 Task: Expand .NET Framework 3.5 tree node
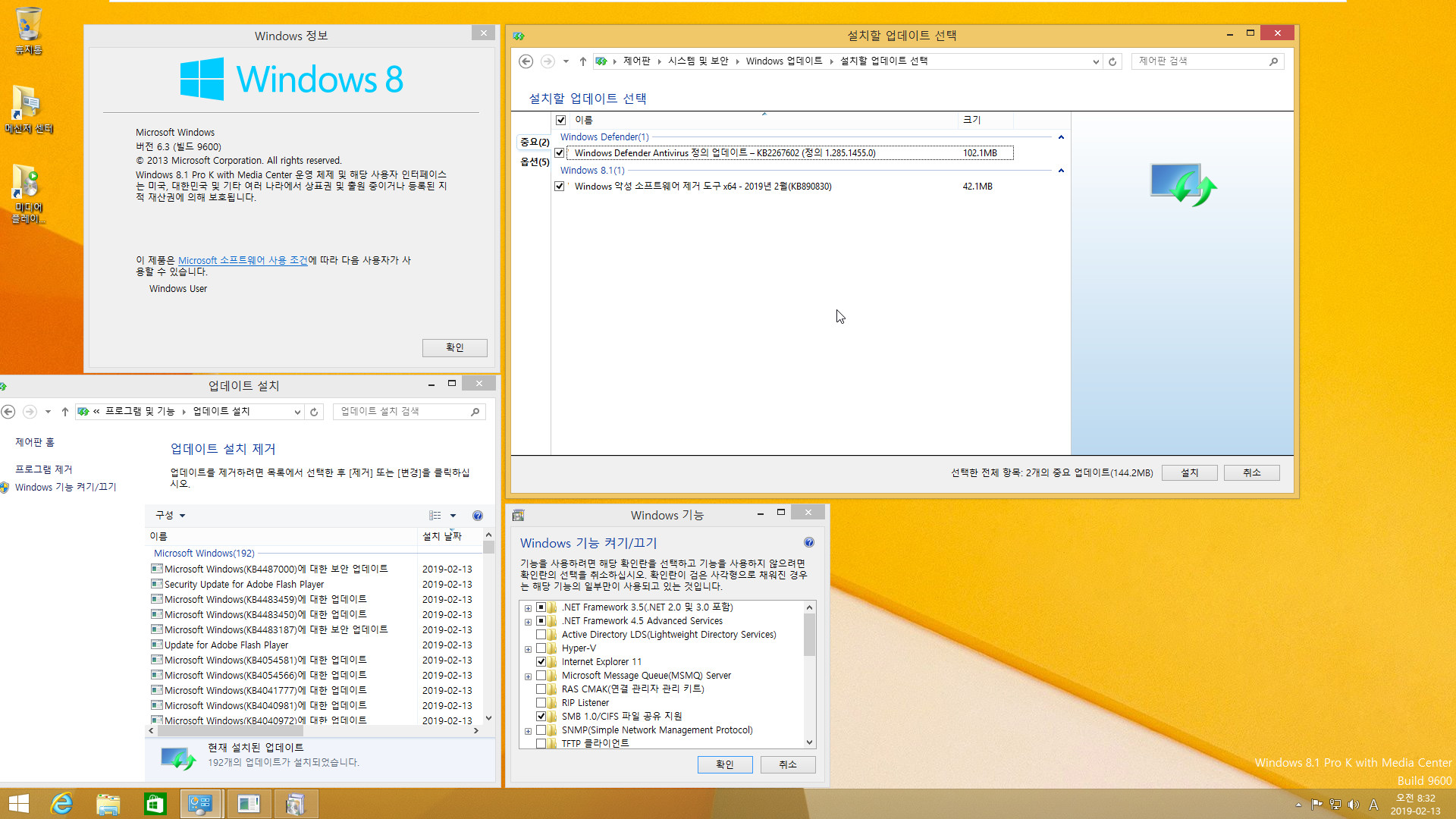[x=528, y=608]
